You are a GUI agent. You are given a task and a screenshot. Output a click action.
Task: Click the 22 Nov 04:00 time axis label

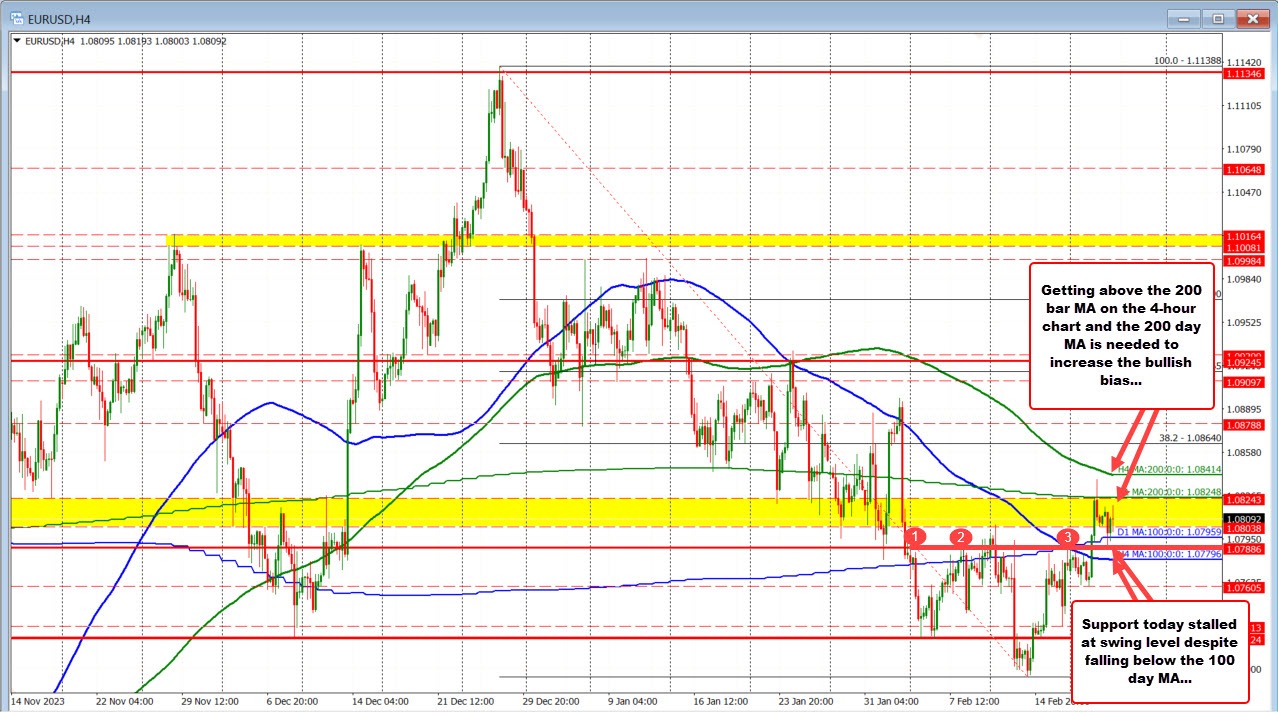[x=125, y=700]
